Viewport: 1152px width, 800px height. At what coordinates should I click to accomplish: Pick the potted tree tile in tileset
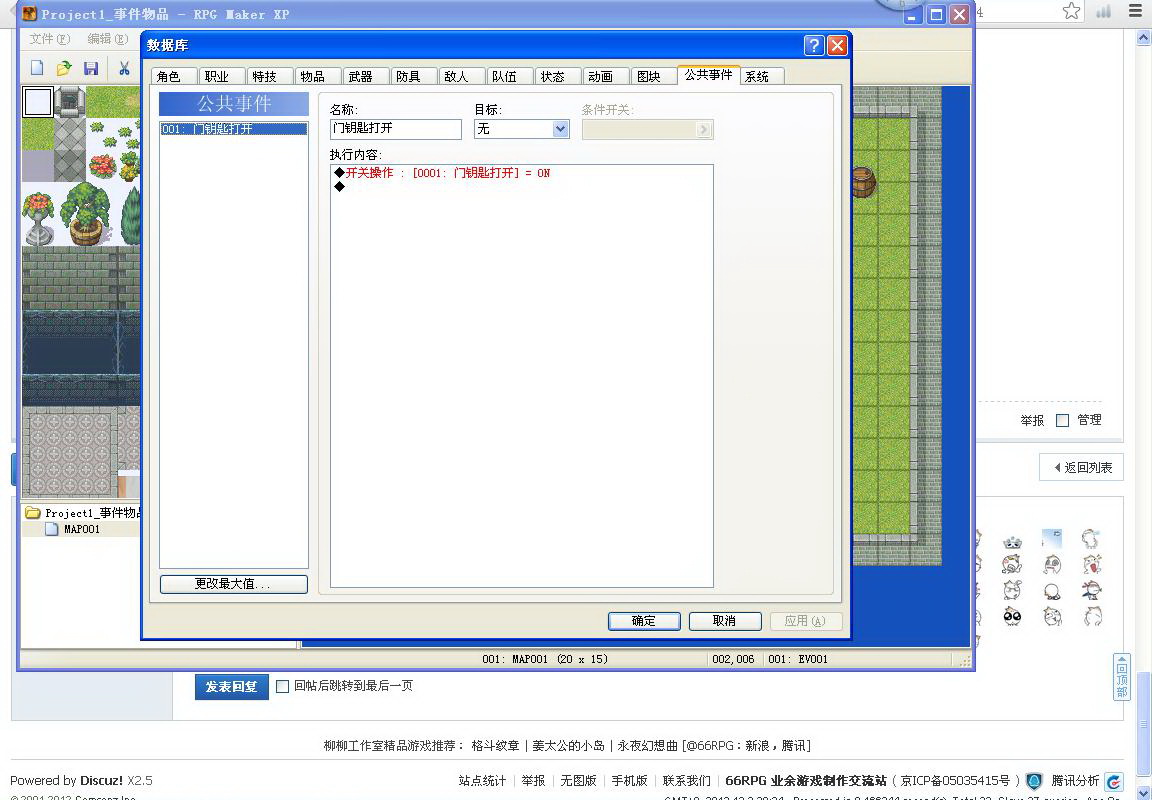click(x=85, y=214)
